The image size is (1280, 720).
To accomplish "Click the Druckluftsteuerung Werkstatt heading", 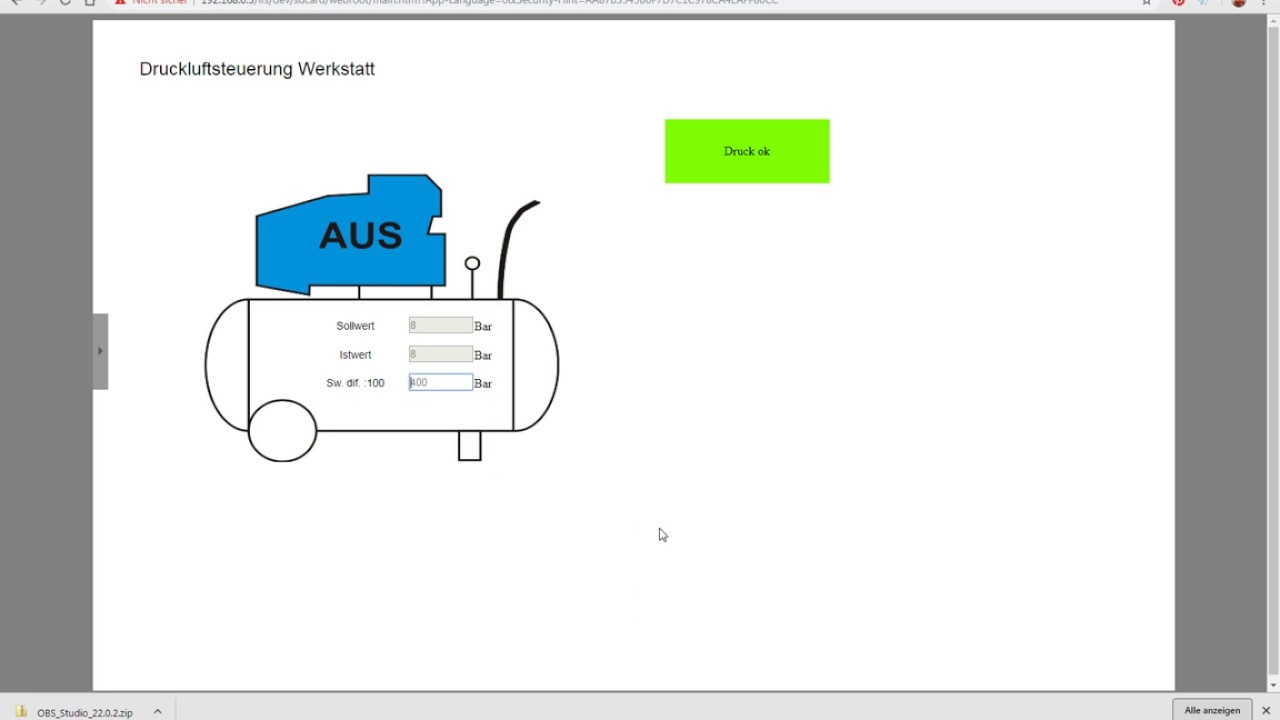I will [257, 69].
